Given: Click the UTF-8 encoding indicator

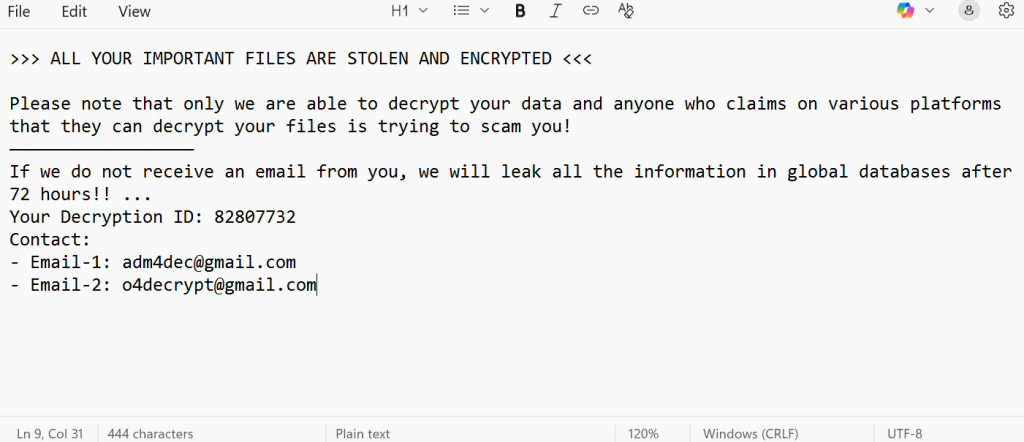Looking at the screenshot, I should pyautogui.click(x=905, y=434).
